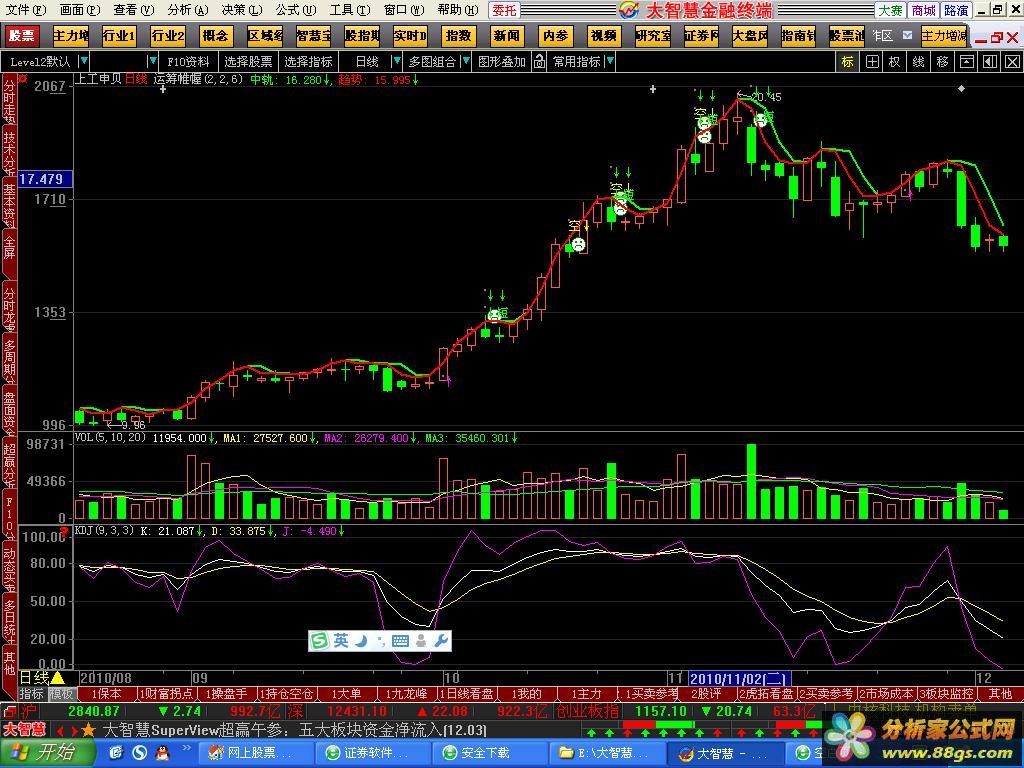Screen dimensions: 1024x768
Task: Open the 视频 toolbar item
Action: tap(603, 36)
